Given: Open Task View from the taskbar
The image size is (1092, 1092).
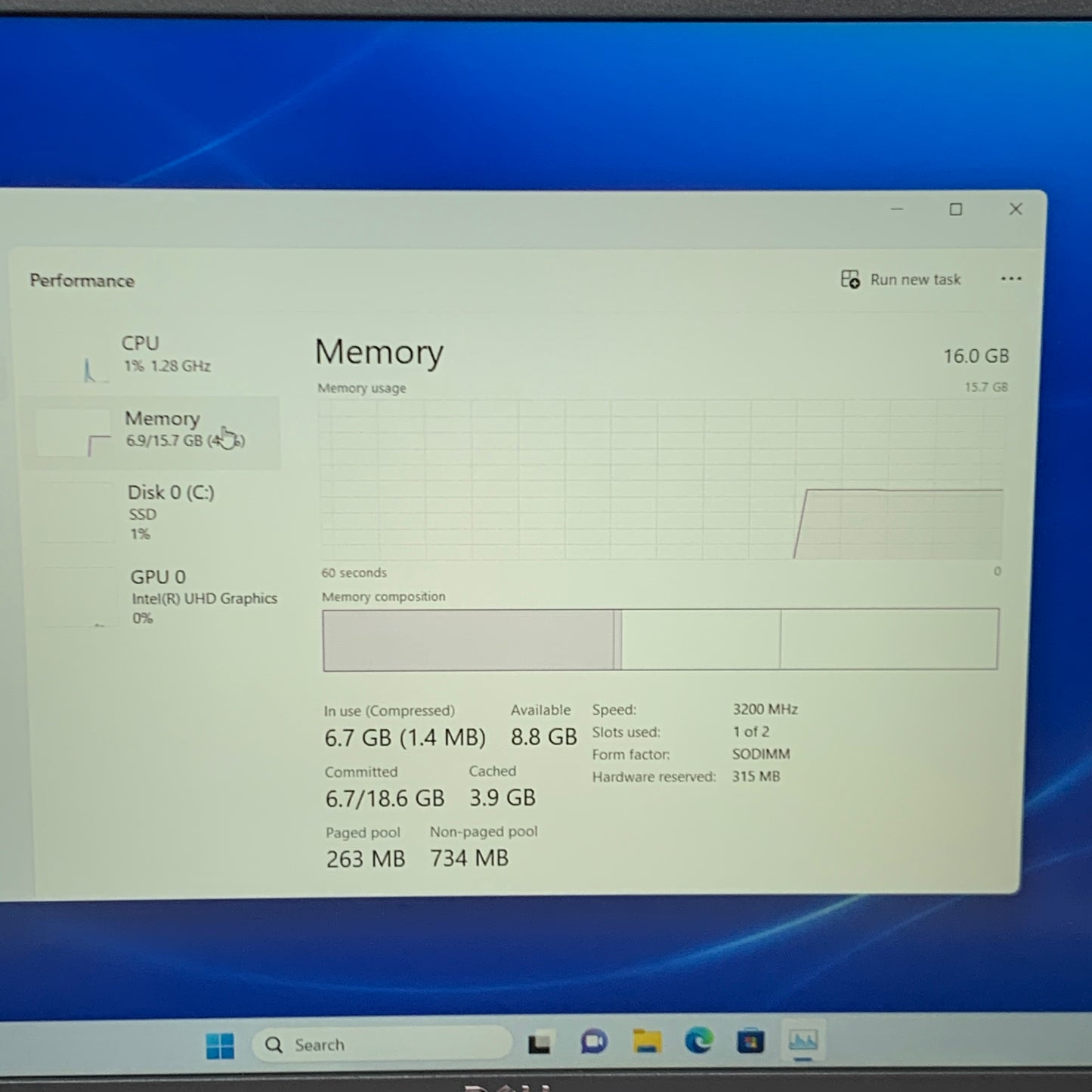Looking at the screenshot, I should tap(540, 1044).
